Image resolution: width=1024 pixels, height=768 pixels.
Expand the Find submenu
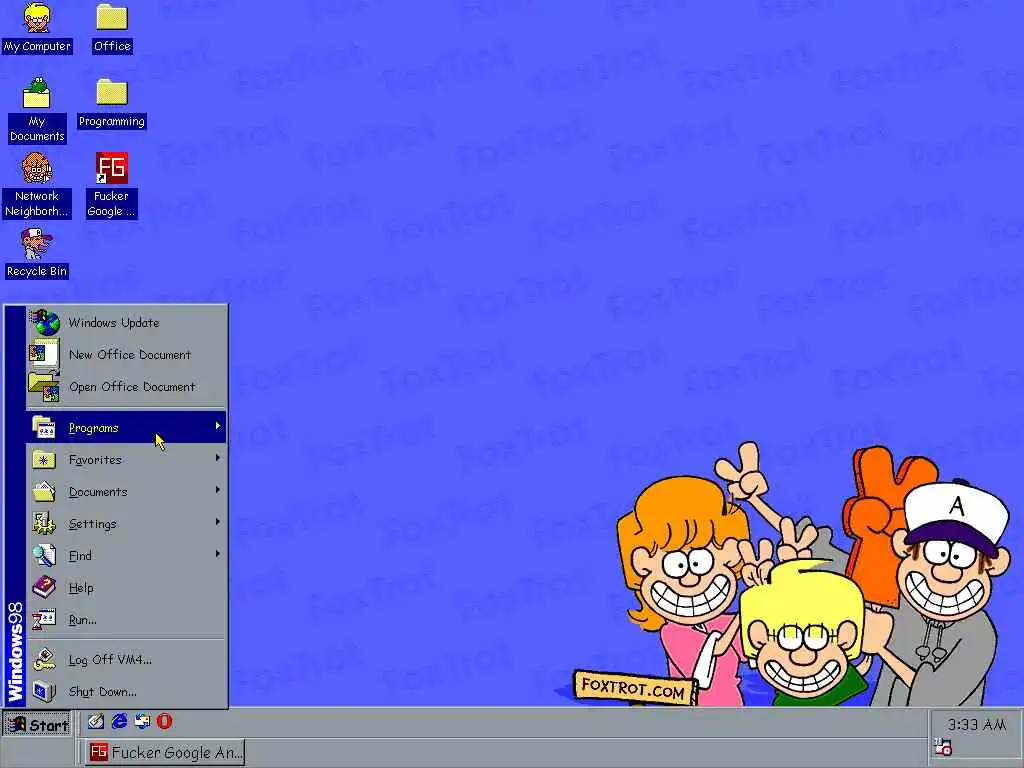(127, 556)
